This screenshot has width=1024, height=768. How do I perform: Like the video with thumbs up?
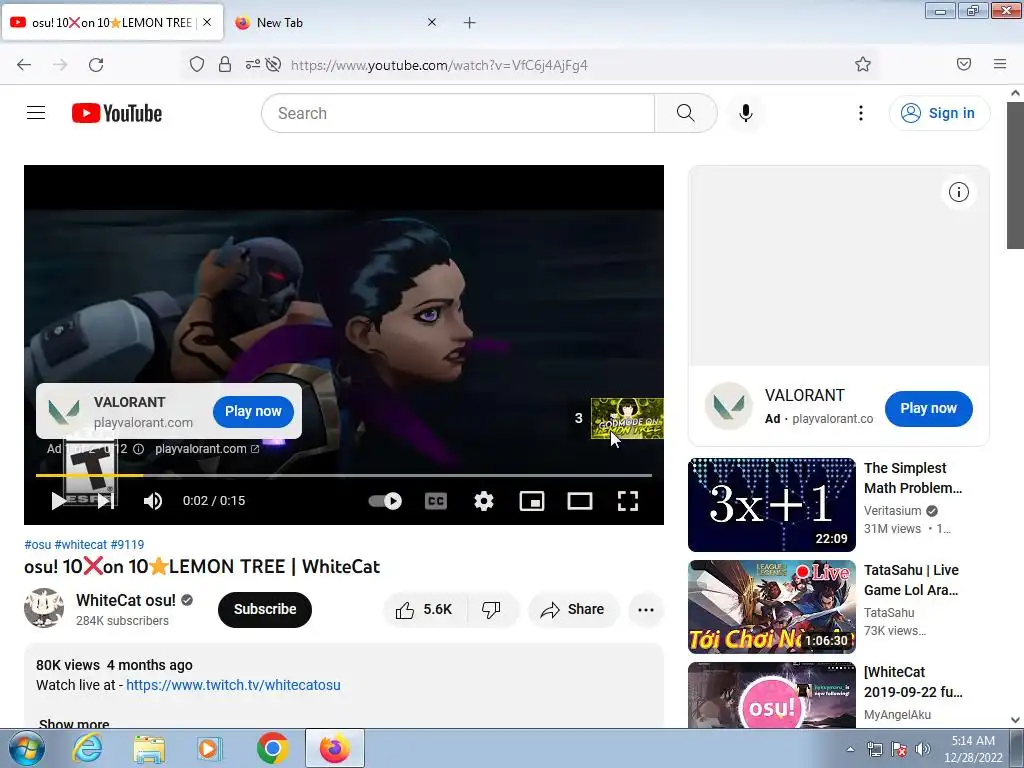(424, 609)
